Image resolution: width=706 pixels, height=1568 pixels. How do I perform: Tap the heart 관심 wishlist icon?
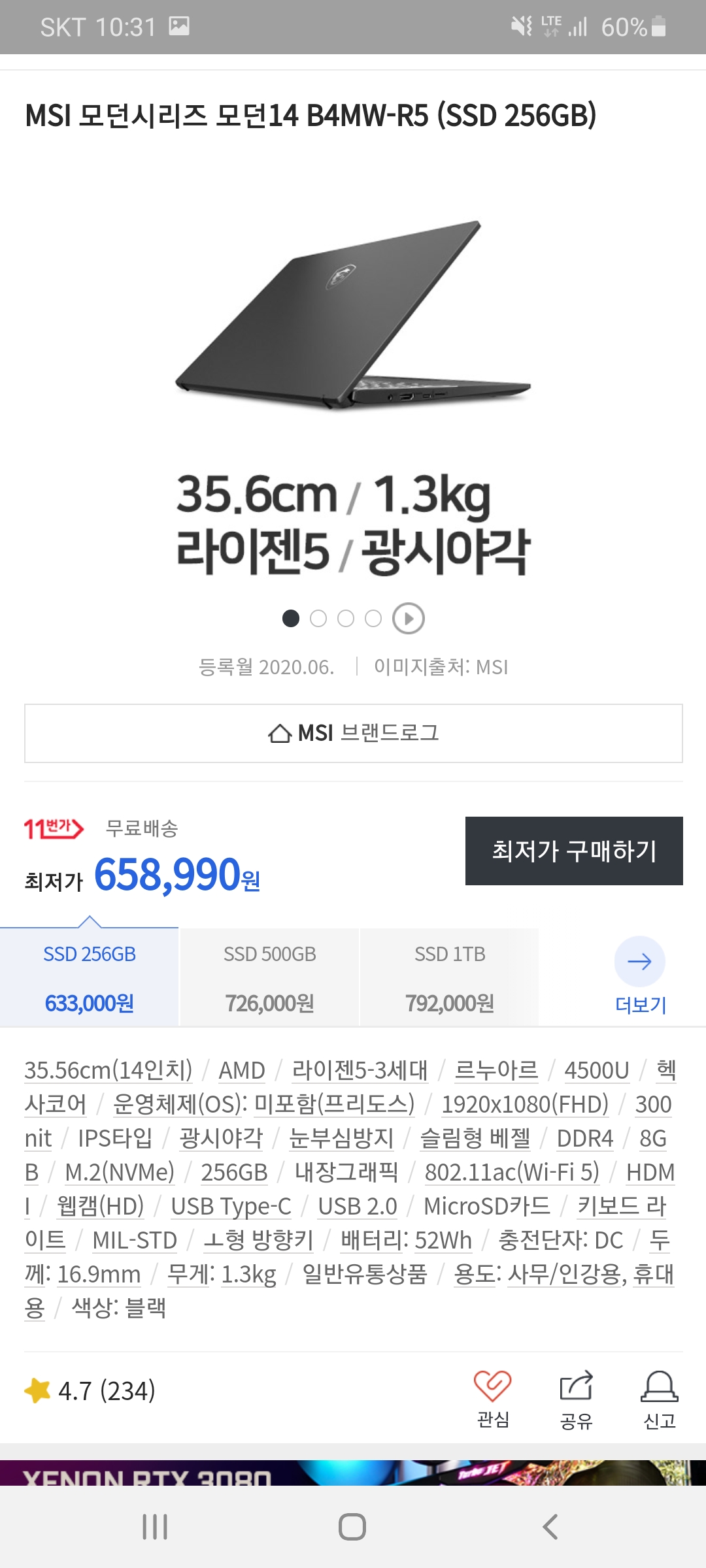click(x=492, y=1386)
